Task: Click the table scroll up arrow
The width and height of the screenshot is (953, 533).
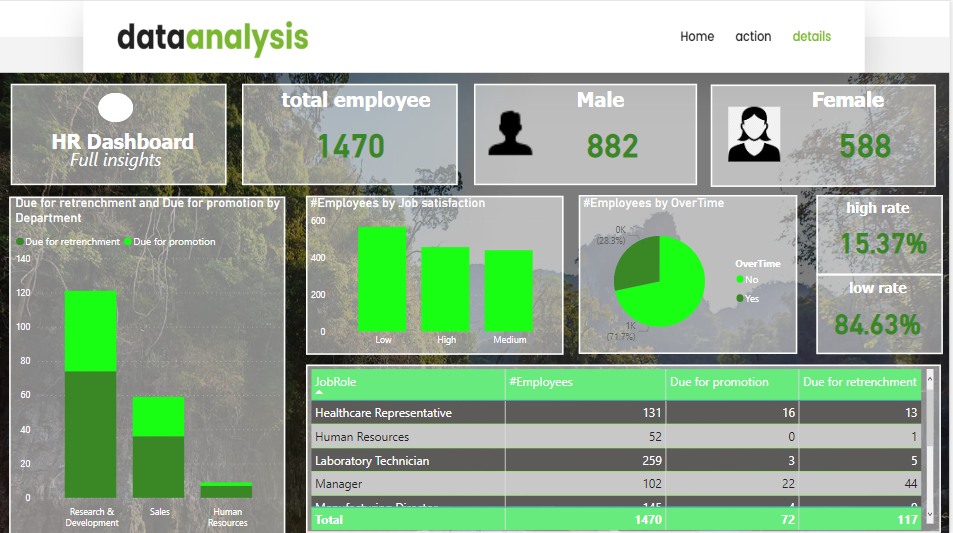Action: (x=930, y=378)
